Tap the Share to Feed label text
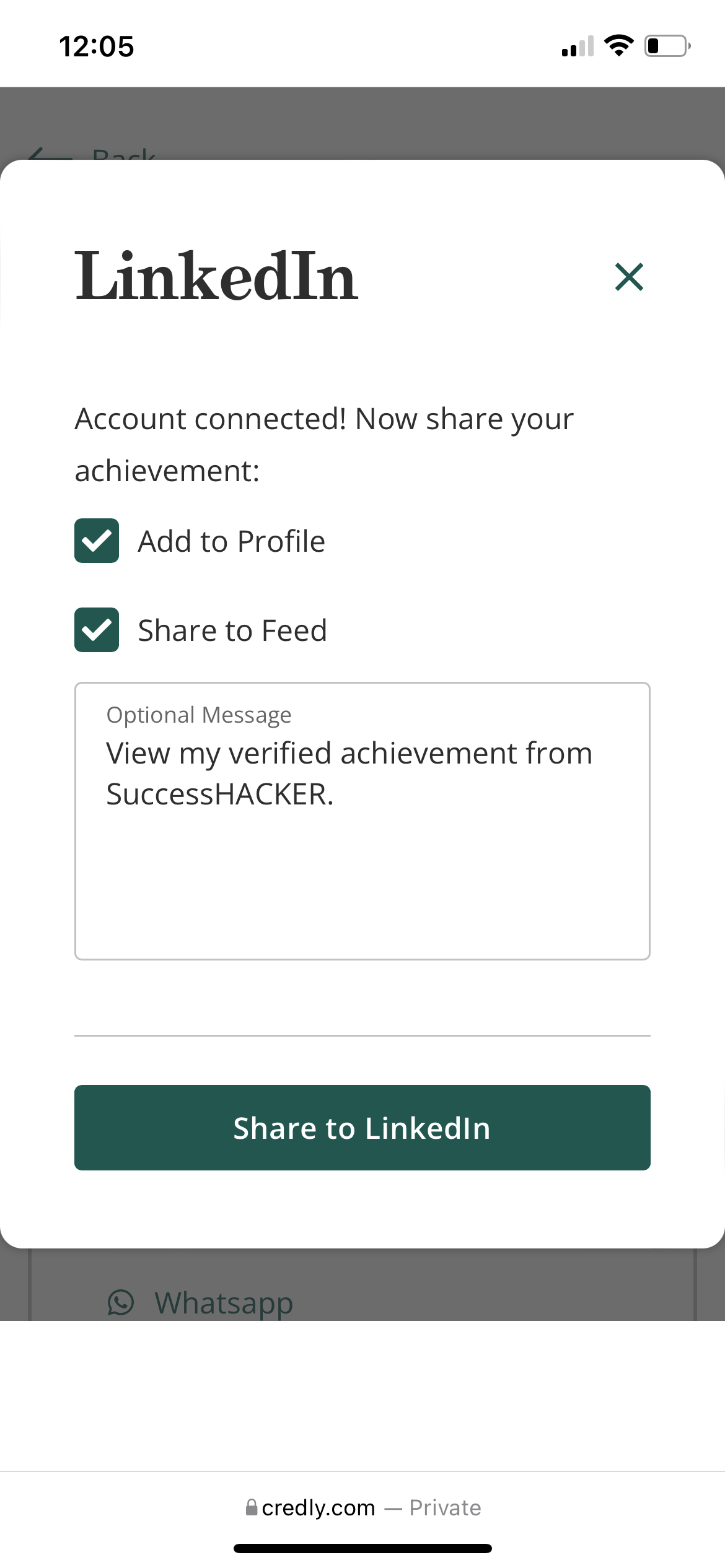Viewport: 725px width, 1568px height. 232,630
